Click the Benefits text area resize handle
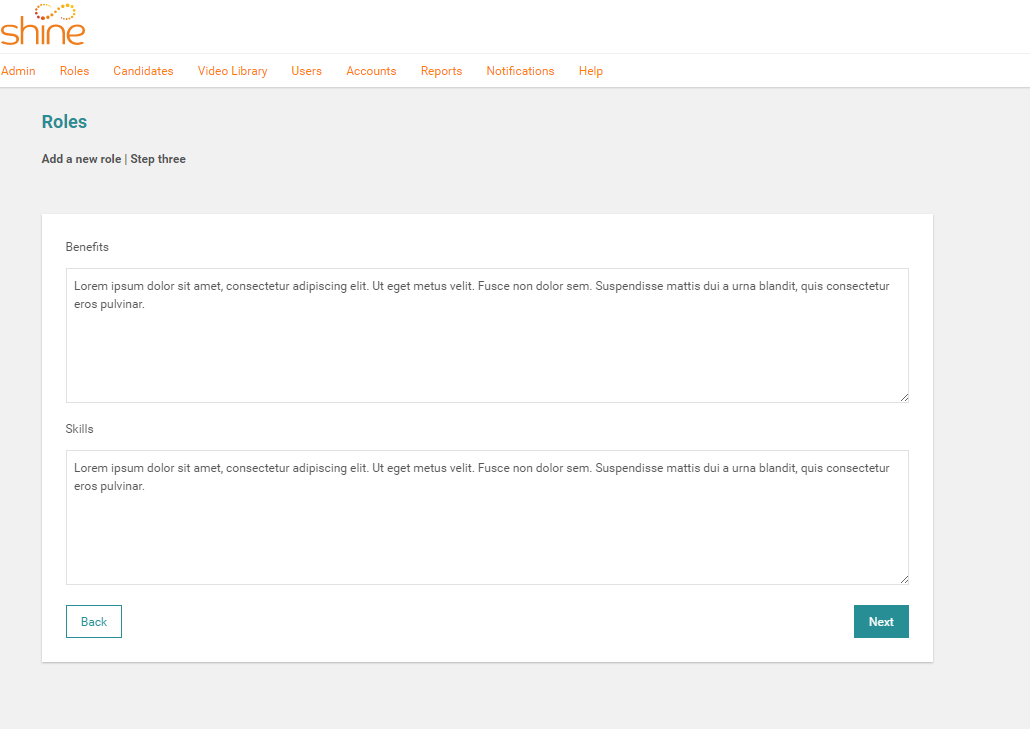1030x729 pixels. coord(904,397)
